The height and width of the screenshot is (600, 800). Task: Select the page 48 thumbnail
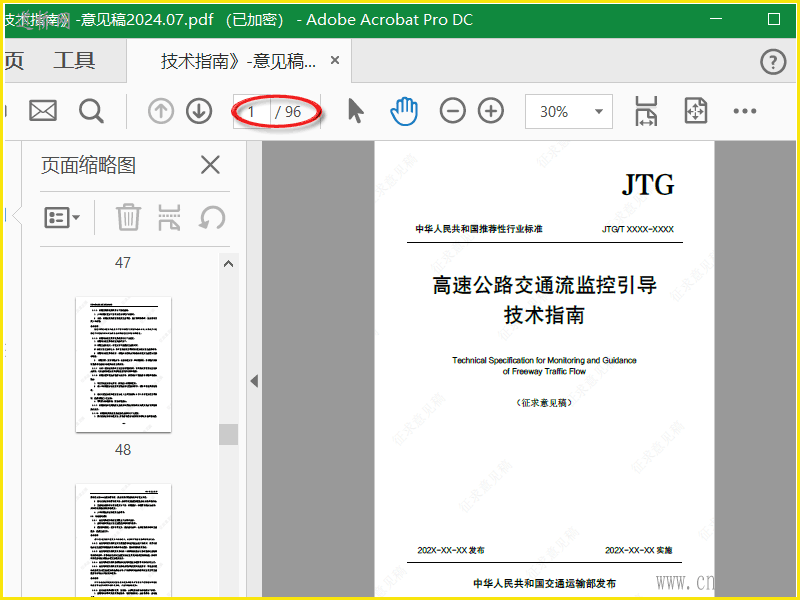123,364
